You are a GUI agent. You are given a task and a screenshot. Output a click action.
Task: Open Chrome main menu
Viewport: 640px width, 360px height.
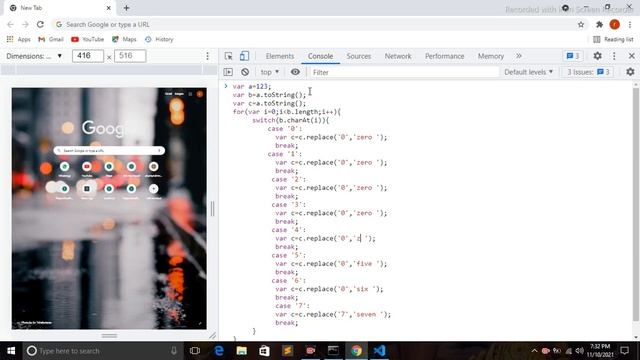(x=630, y=24)
